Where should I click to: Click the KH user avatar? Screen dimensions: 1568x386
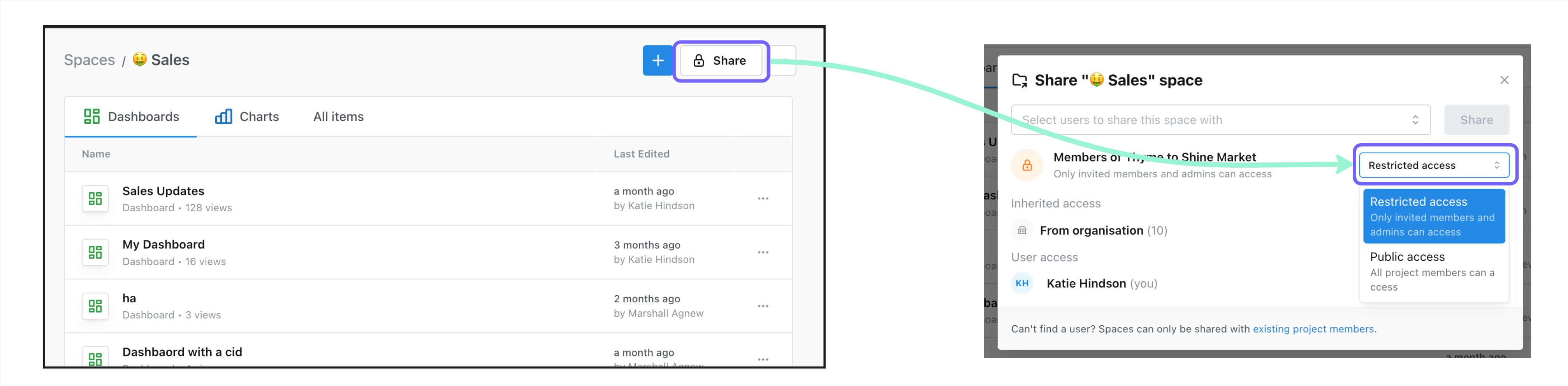[1022, 283]
